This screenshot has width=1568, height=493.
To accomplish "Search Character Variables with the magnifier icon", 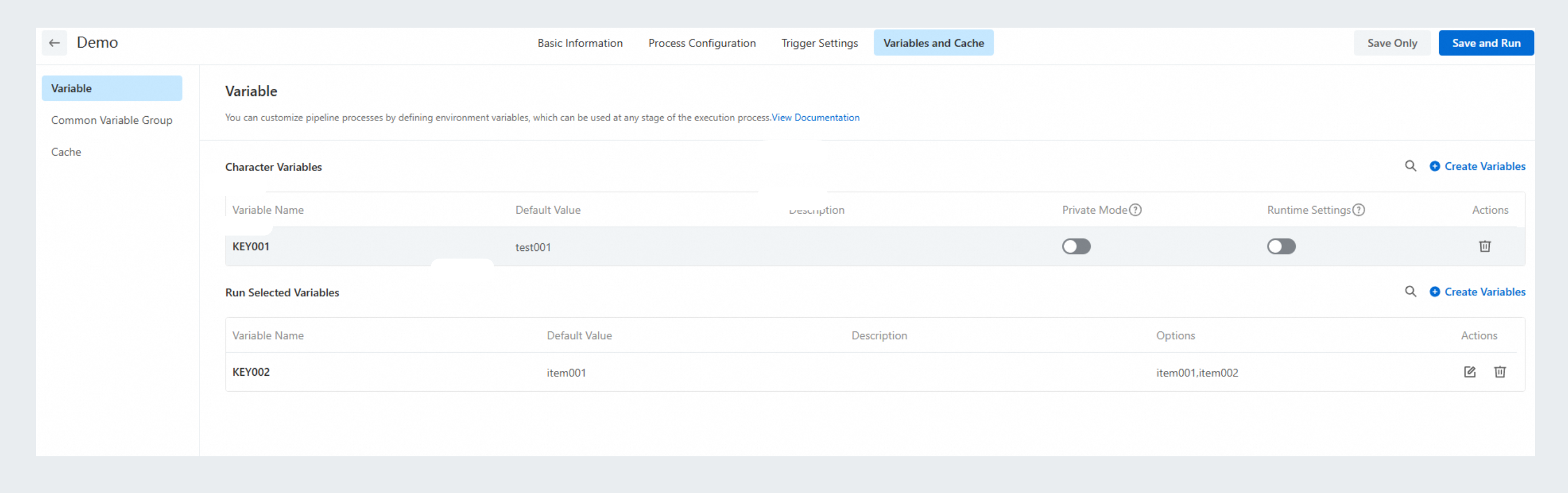I will click(1410, 166).
